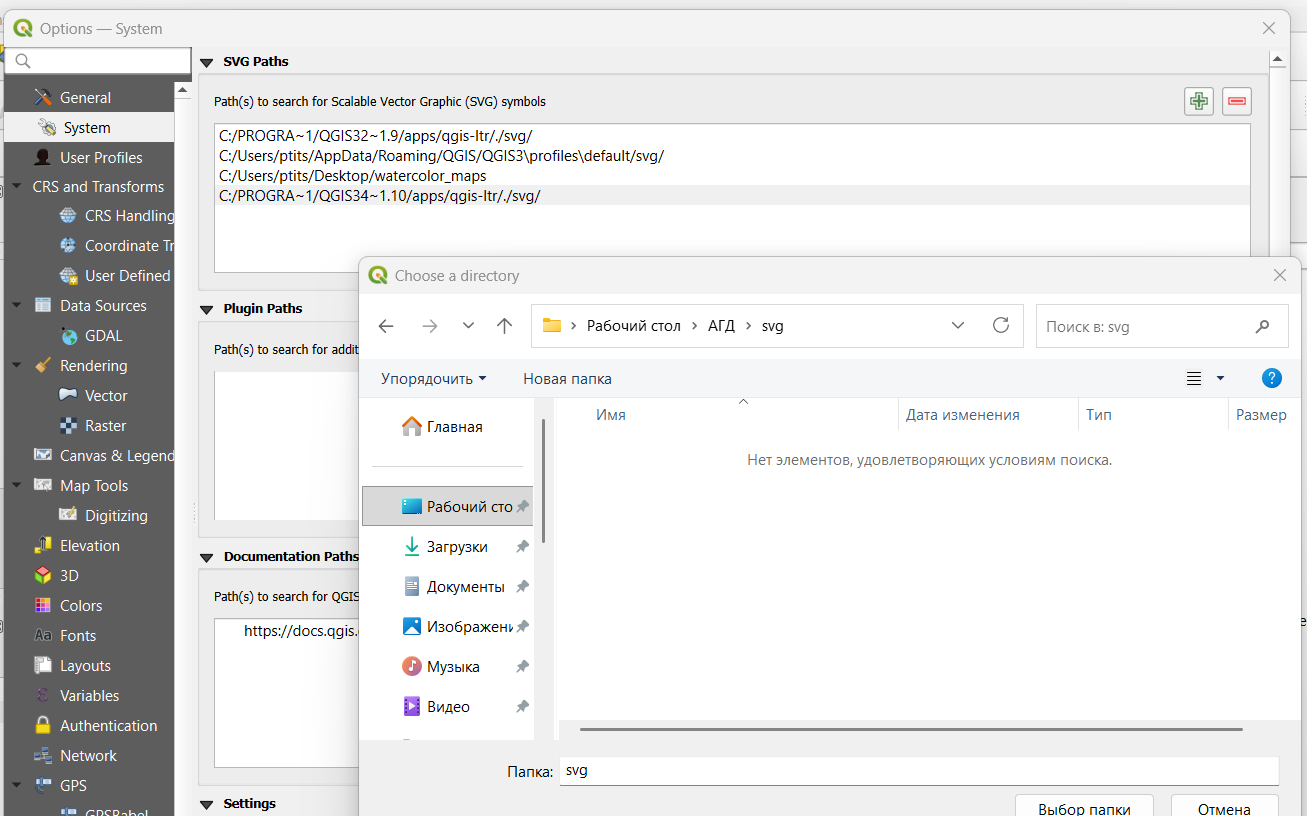The width and height of the screenshot is (1307, 816).
Task: Open the address bar history dropdown
Action: (x=958, y=326)
